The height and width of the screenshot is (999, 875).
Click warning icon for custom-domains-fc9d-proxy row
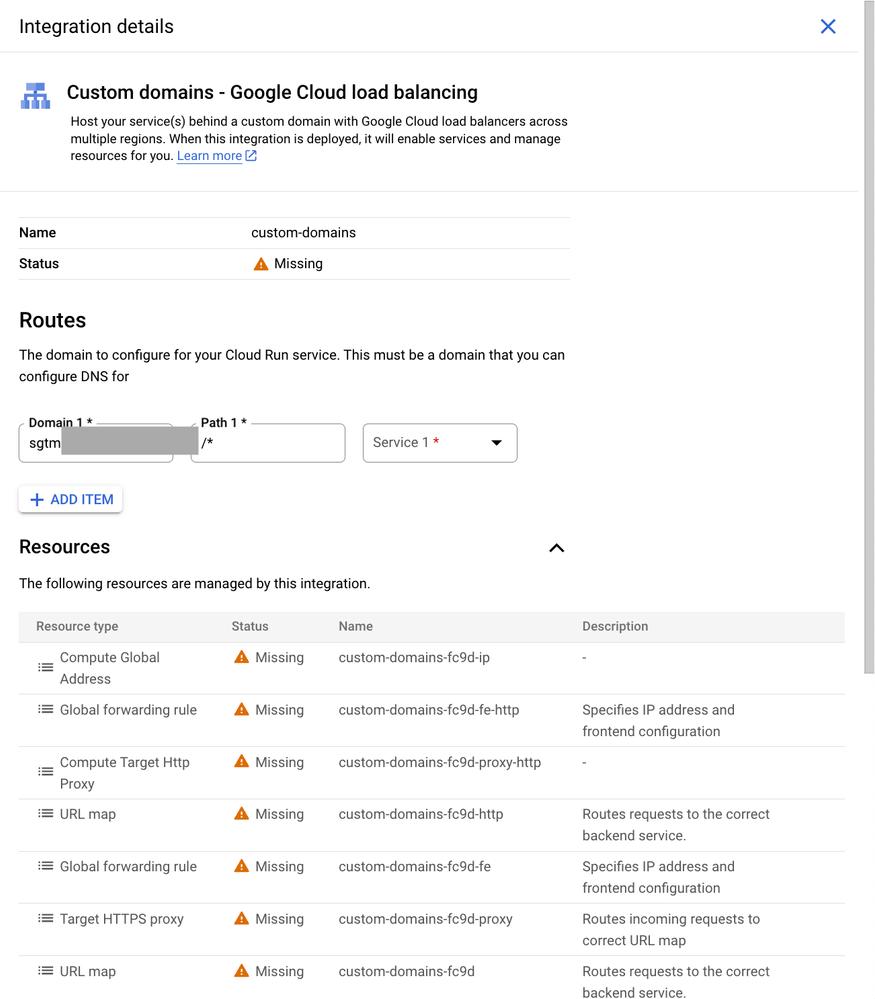pyautogui.click(x=242, y=919)
